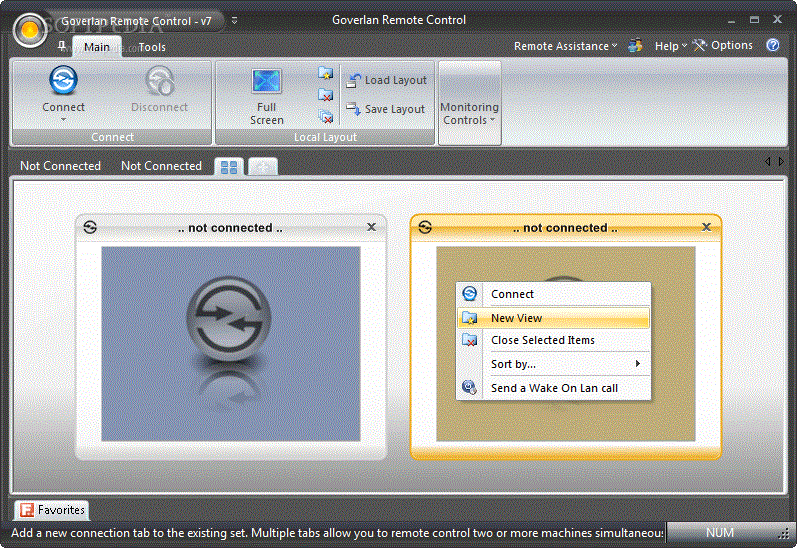Open the Monitoring Controls dropdown
This screenshot has height=548, width=797.
[469, 103]
